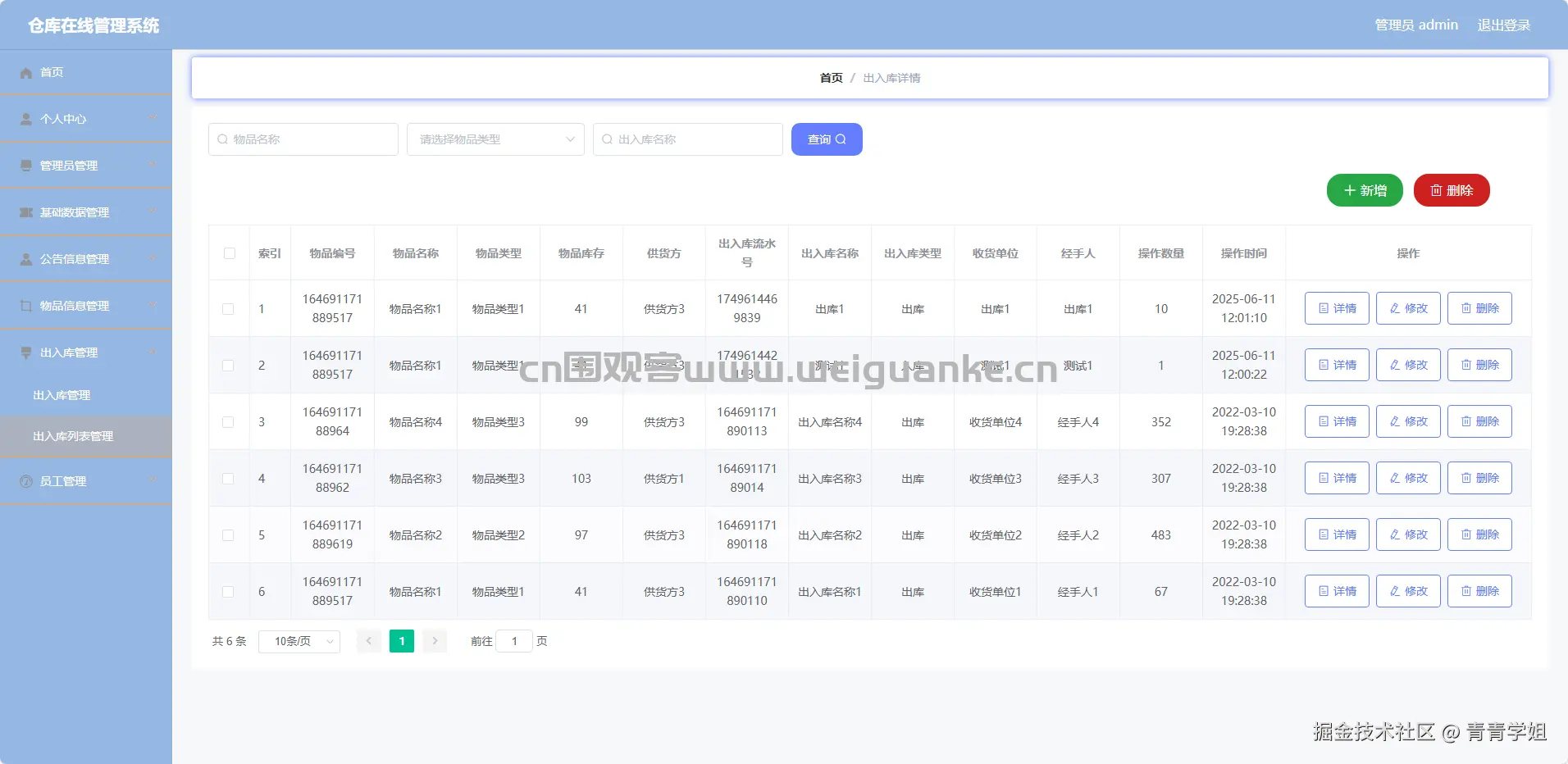Click the 物品库存 column header
This screenshot has width=1568, height=764.
click(x=581, y=254)
